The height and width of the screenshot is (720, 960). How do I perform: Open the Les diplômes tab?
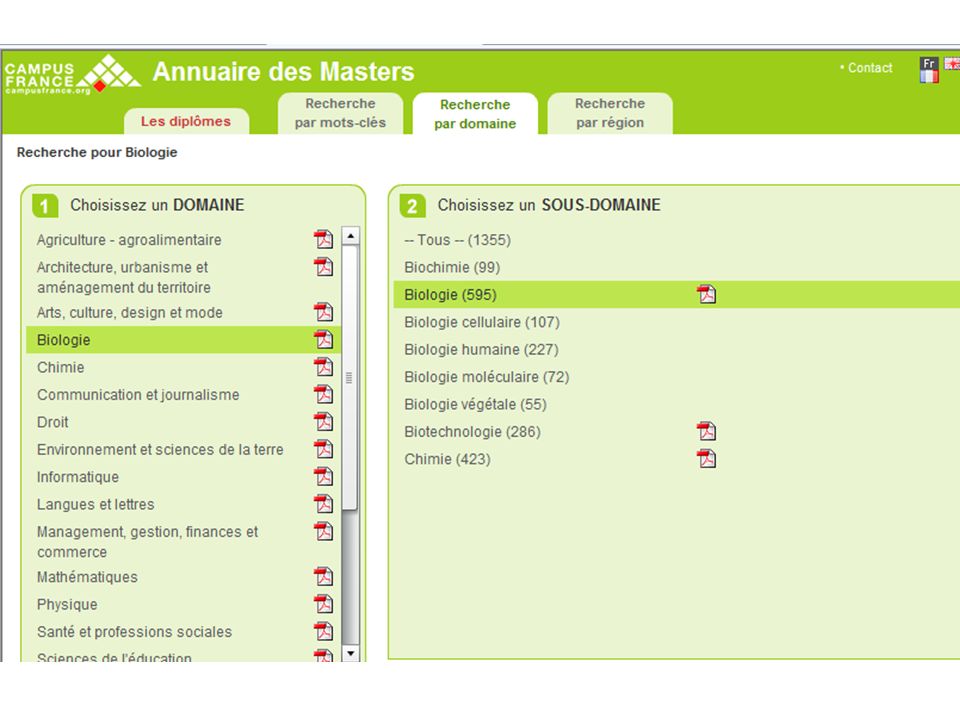click(x=186, y=121)
